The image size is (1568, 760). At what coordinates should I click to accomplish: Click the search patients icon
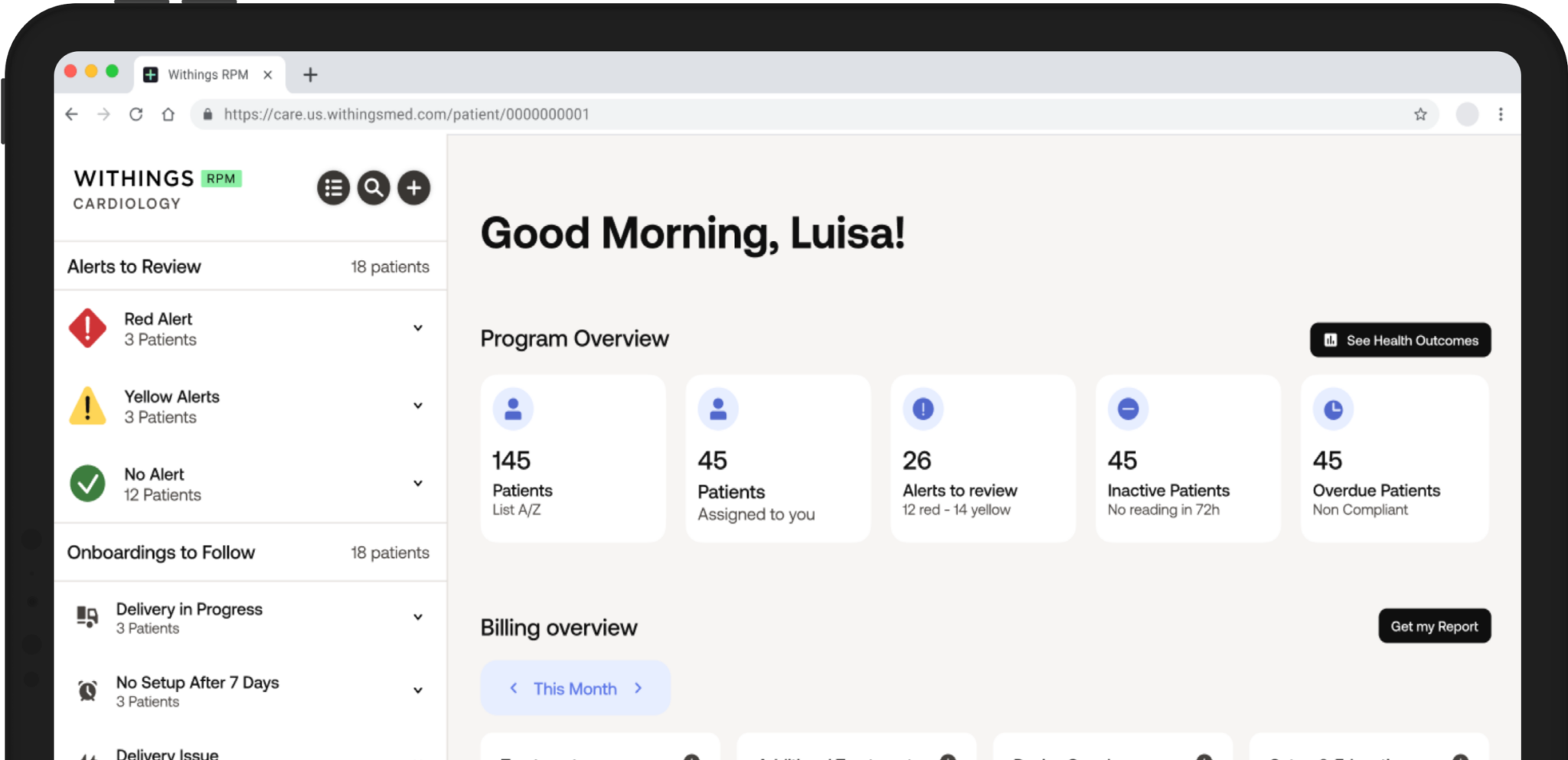tap(374, 188)
